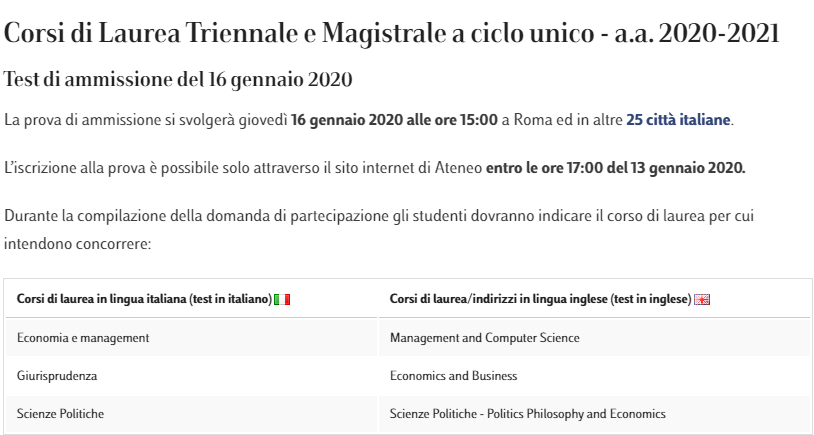Click the paragraph starting L'iscrizione alla prova
Viewport: 814px width, 435px height.
pyautogui.click(x=375, y=168)
